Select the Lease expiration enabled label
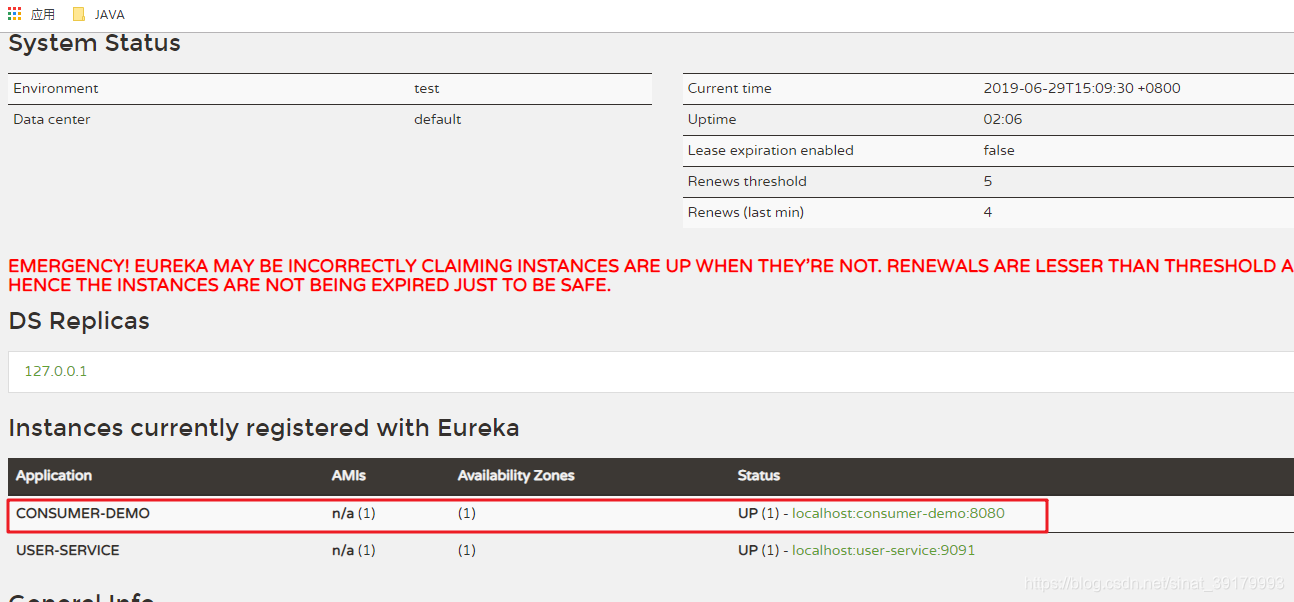 (x=771, y=150)
